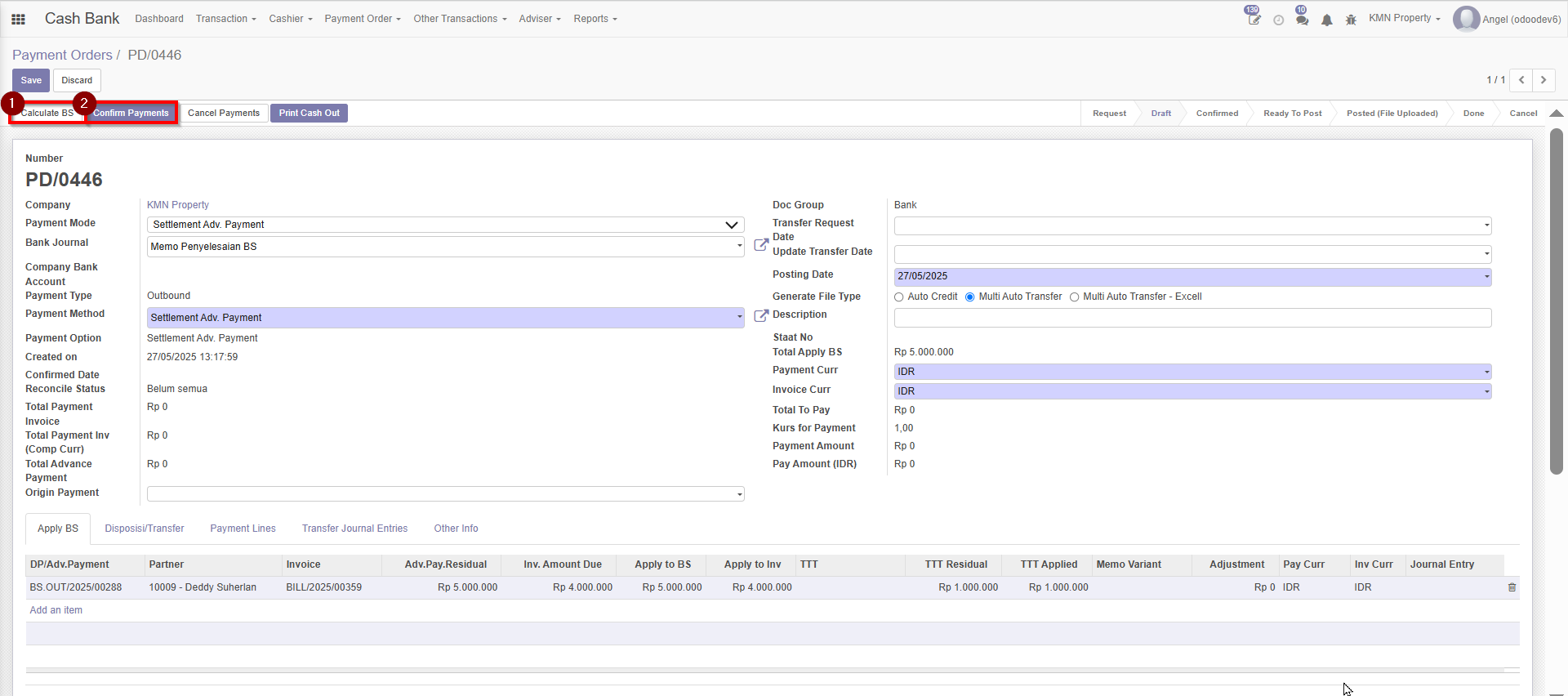The image size is (1568, 696).
Task: Select Multi Auto Transfer radio option
Action: click(970, 297)
